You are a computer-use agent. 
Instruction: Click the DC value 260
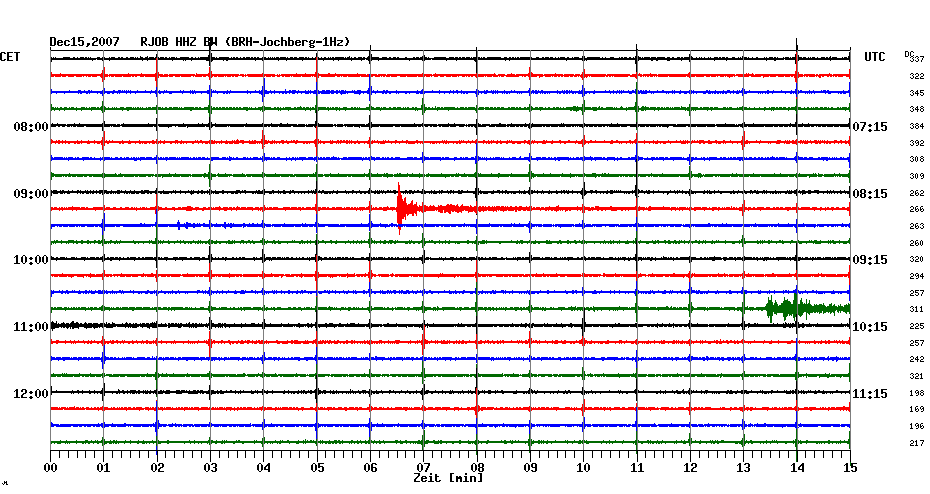917,244
